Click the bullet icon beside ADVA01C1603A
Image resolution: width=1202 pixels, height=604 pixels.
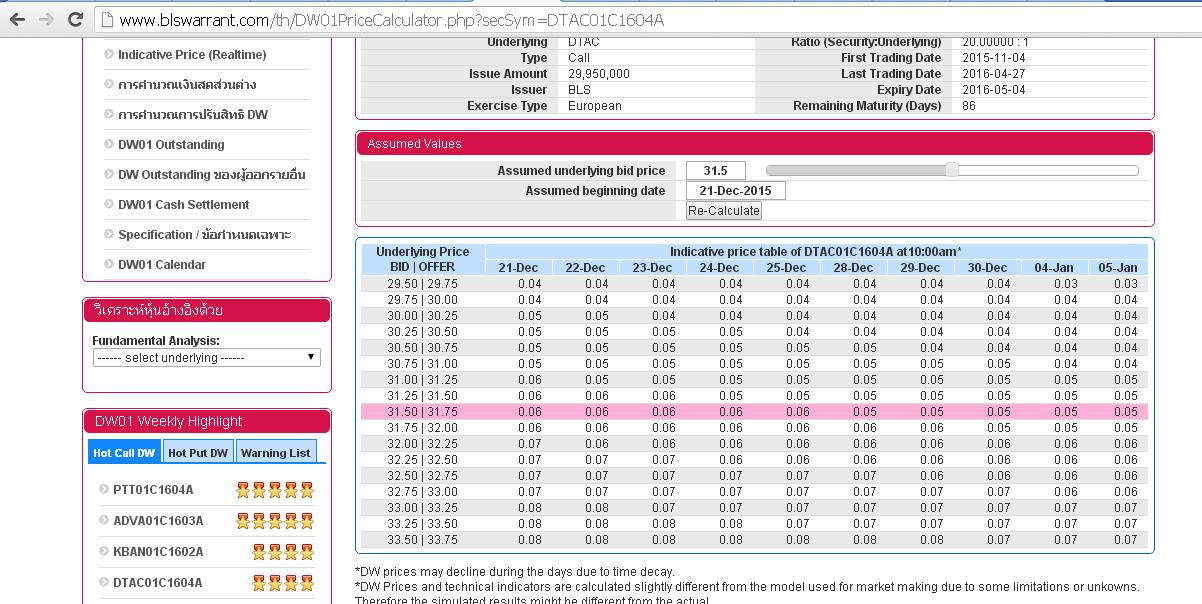104,520
